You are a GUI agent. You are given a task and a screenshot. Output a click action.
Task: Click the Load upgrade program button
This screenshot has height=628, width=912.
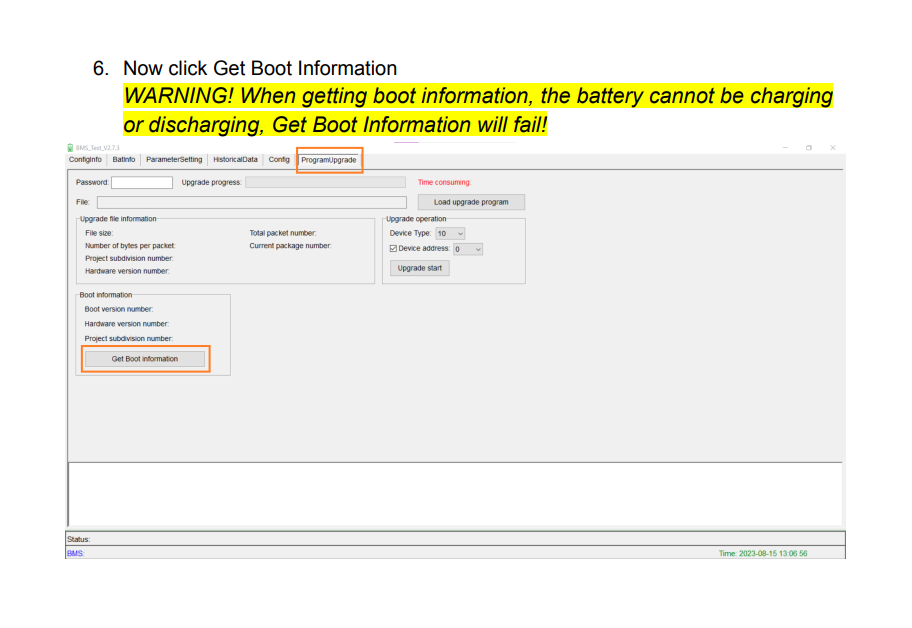471,202
